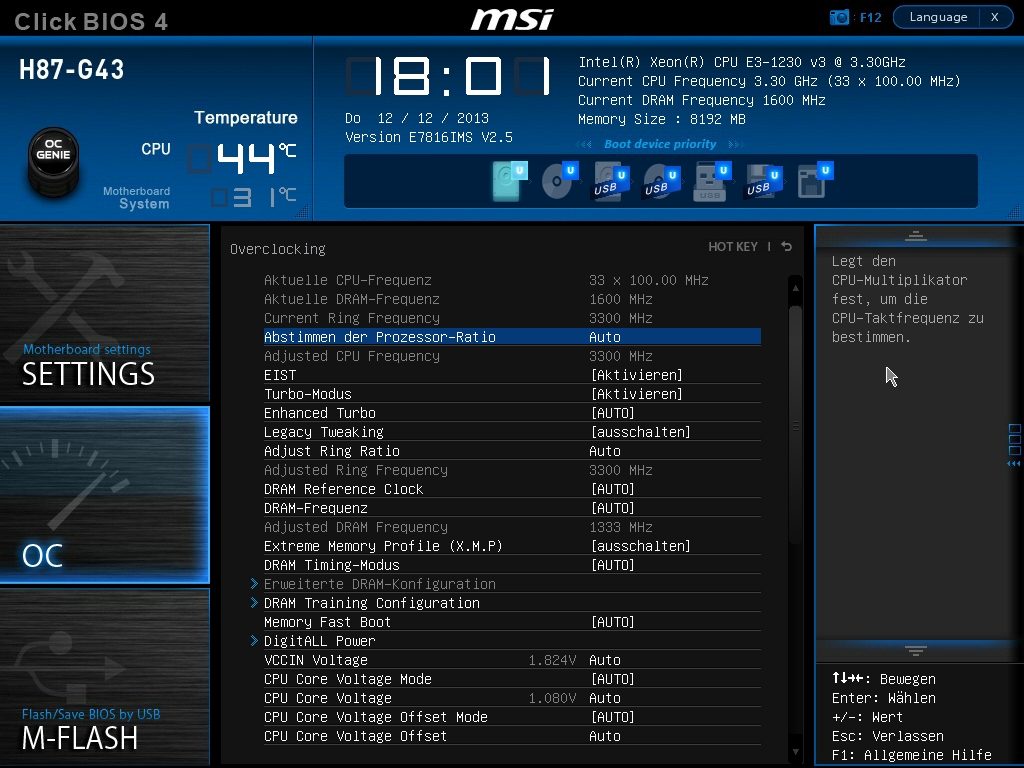1024x768 pixels.
Task: Select the USB floppy boot device icon
Action: (763, 180)
